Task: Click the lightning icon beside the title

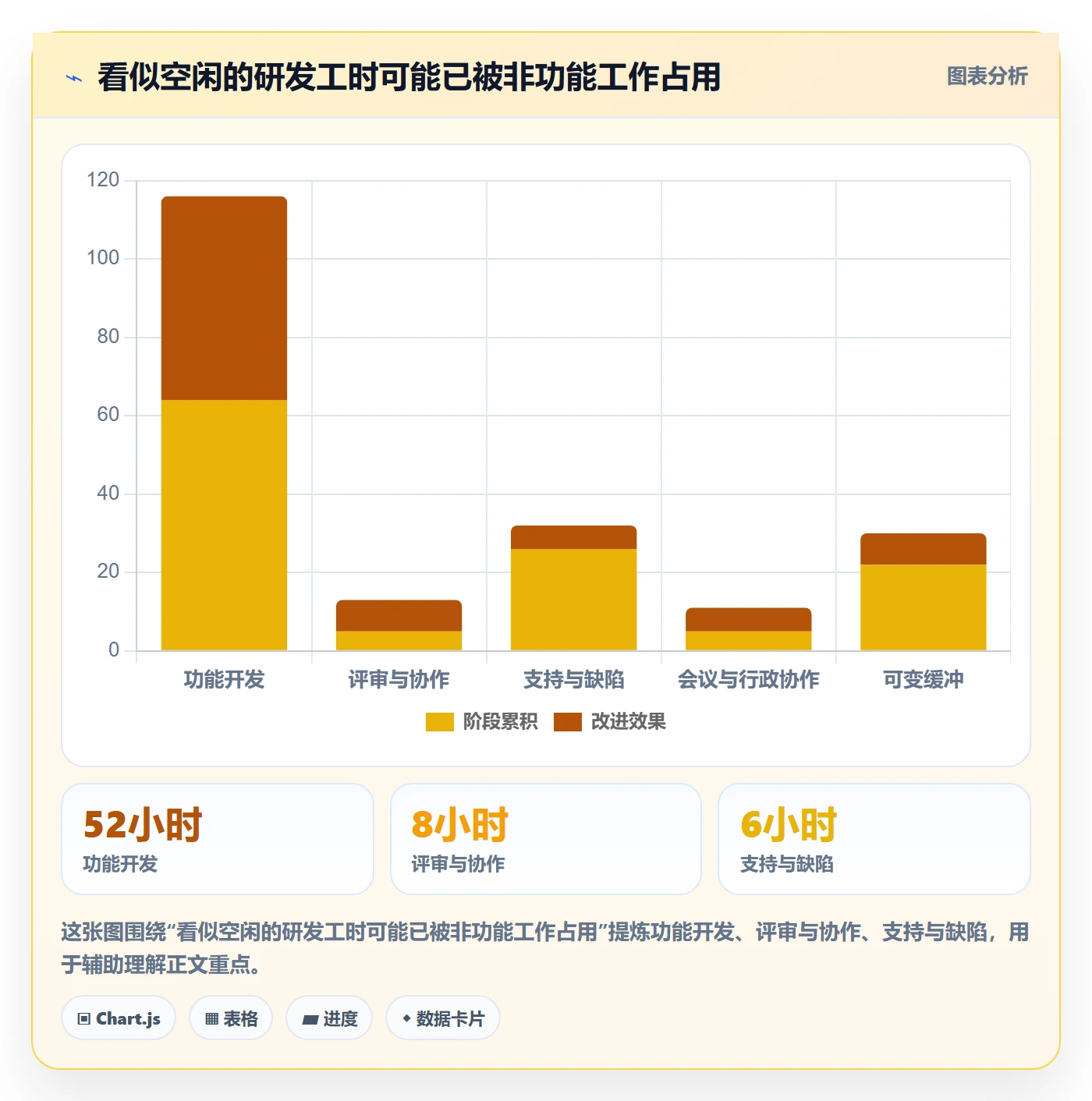Action: point(74,78)
